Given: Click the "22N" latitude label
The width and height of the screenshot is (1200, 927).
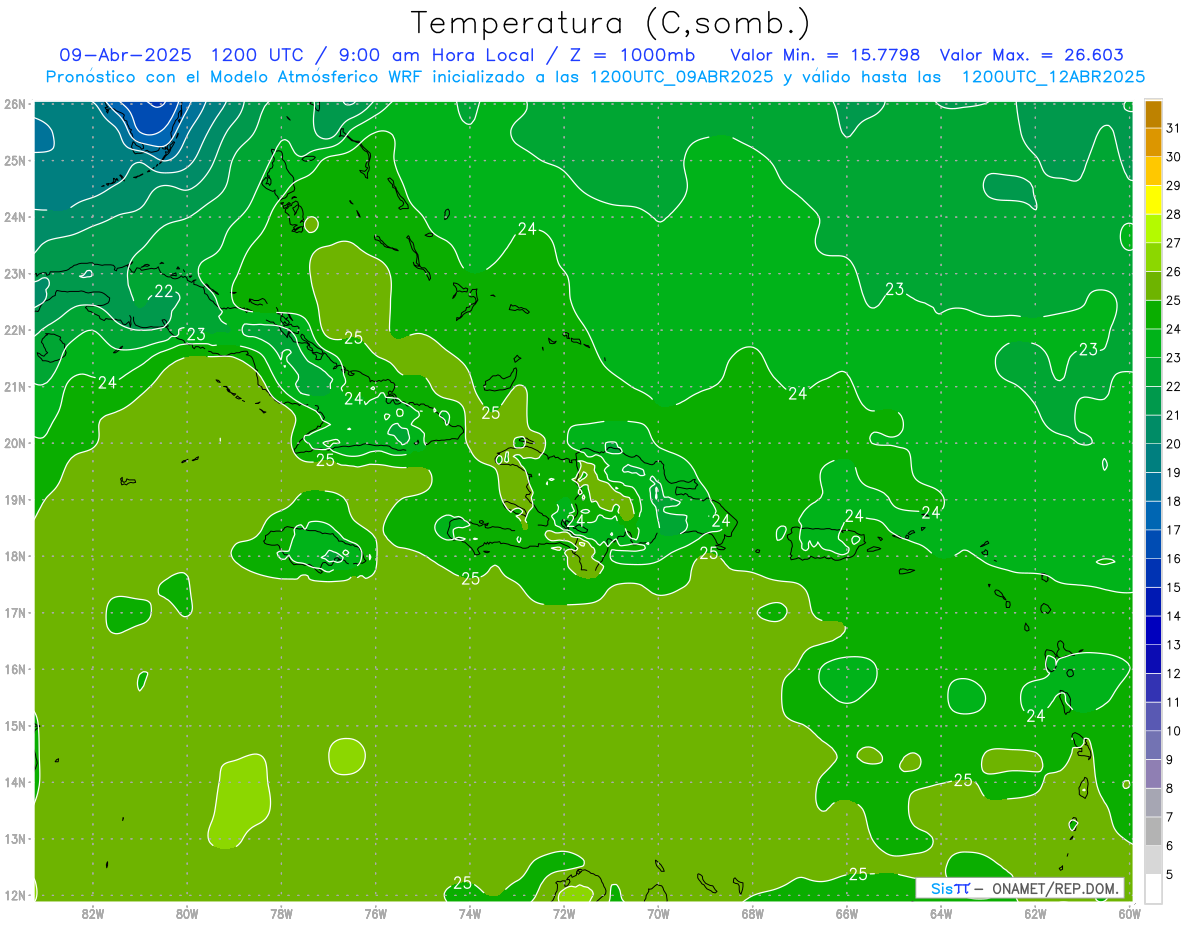Looking at the screenshot, I should click(x=15, y=330).
